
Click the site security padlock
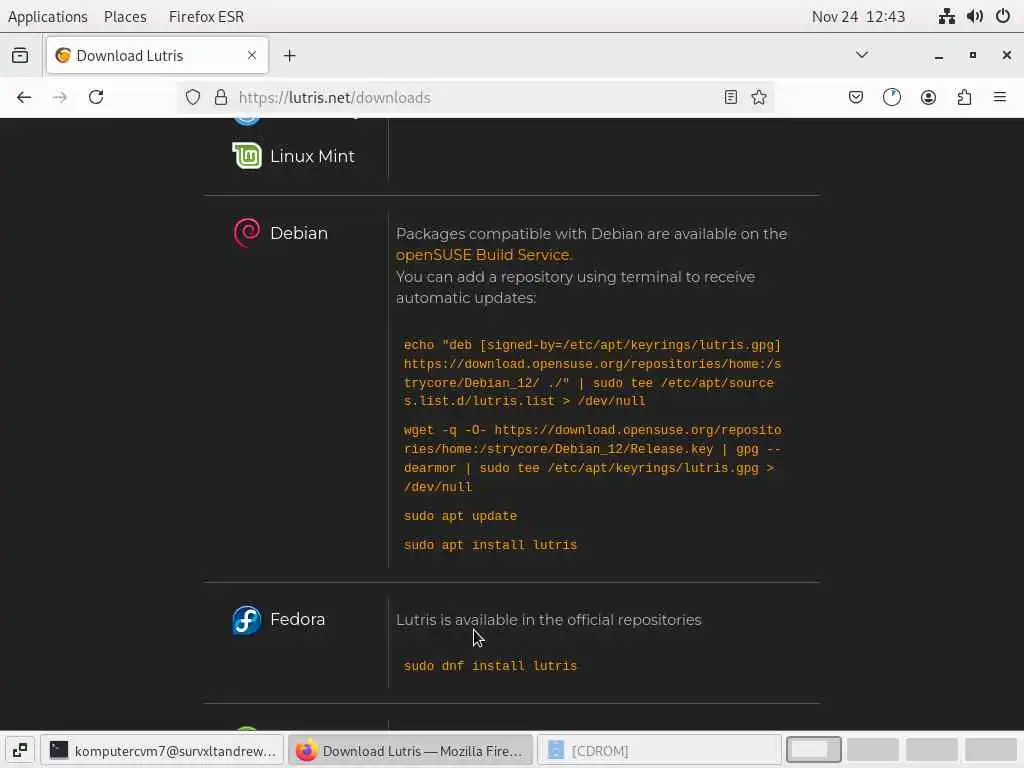(x=221, y=97)
